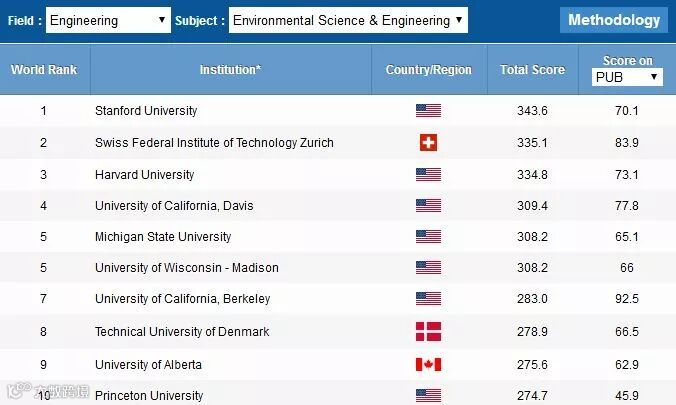Screen dimensions: 676x405
Task: Expand the Subject dropdown for Environmental Science
Action: (347, 20)
